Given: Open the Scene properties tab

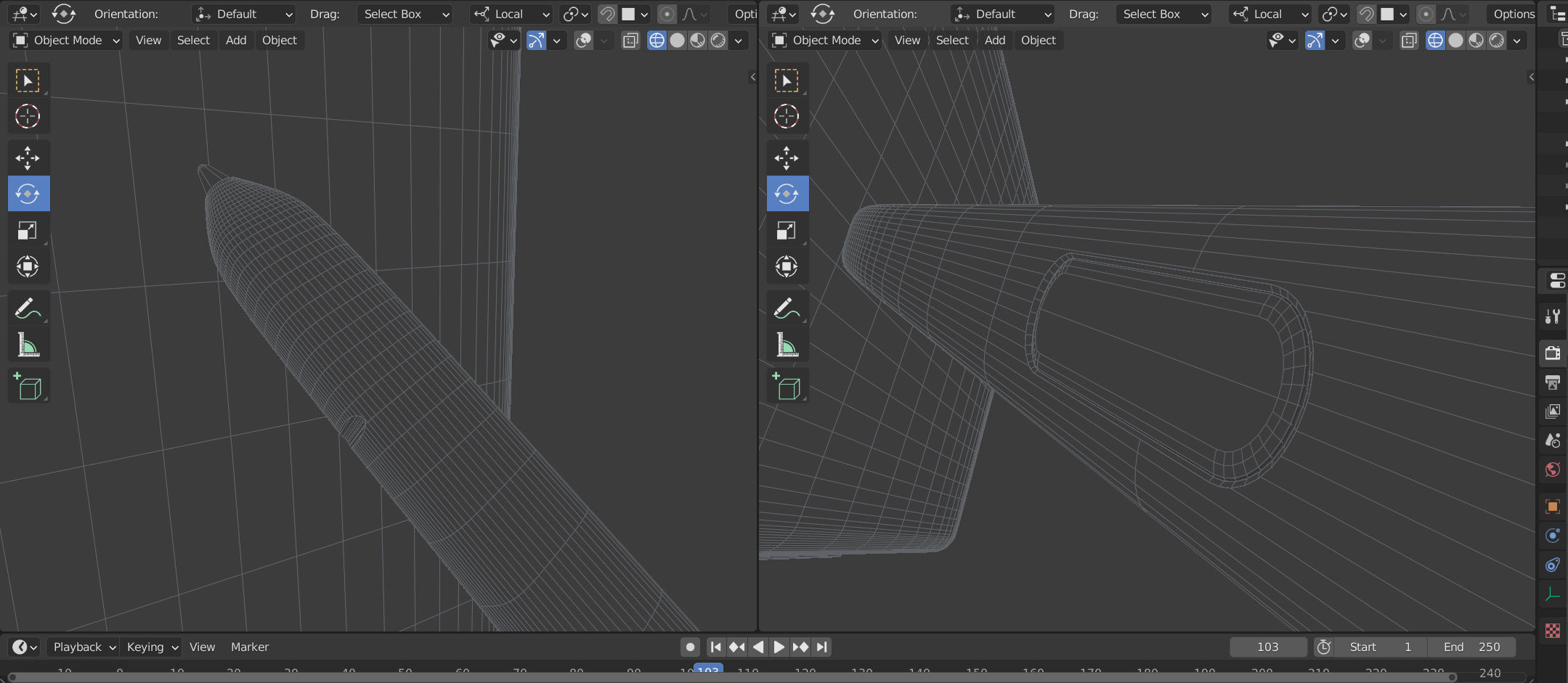Looking at the screenshot, I should pyautogui.click(x=1553, y=441).
